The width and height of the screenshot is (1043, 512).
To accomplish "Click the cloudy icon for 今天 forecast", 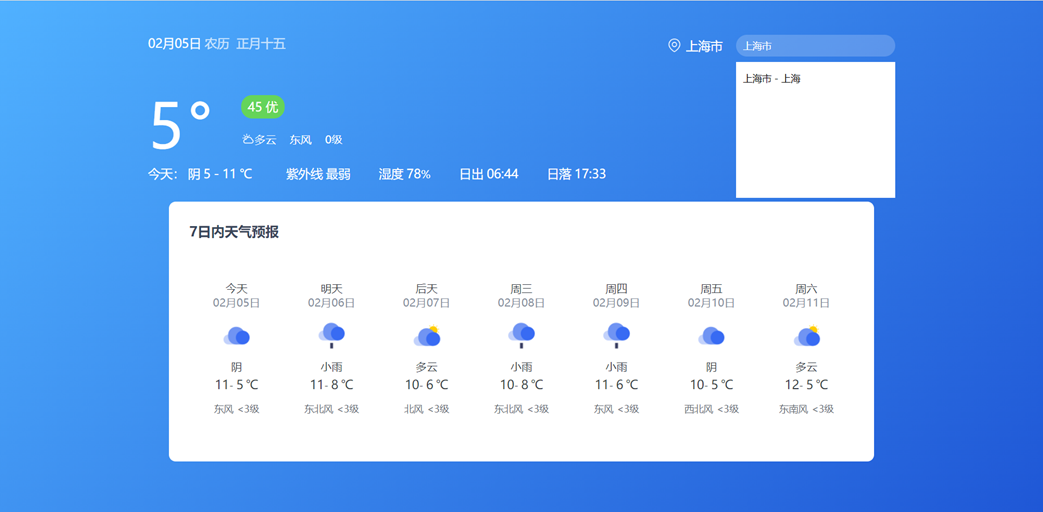I will [x=236, y=336].
